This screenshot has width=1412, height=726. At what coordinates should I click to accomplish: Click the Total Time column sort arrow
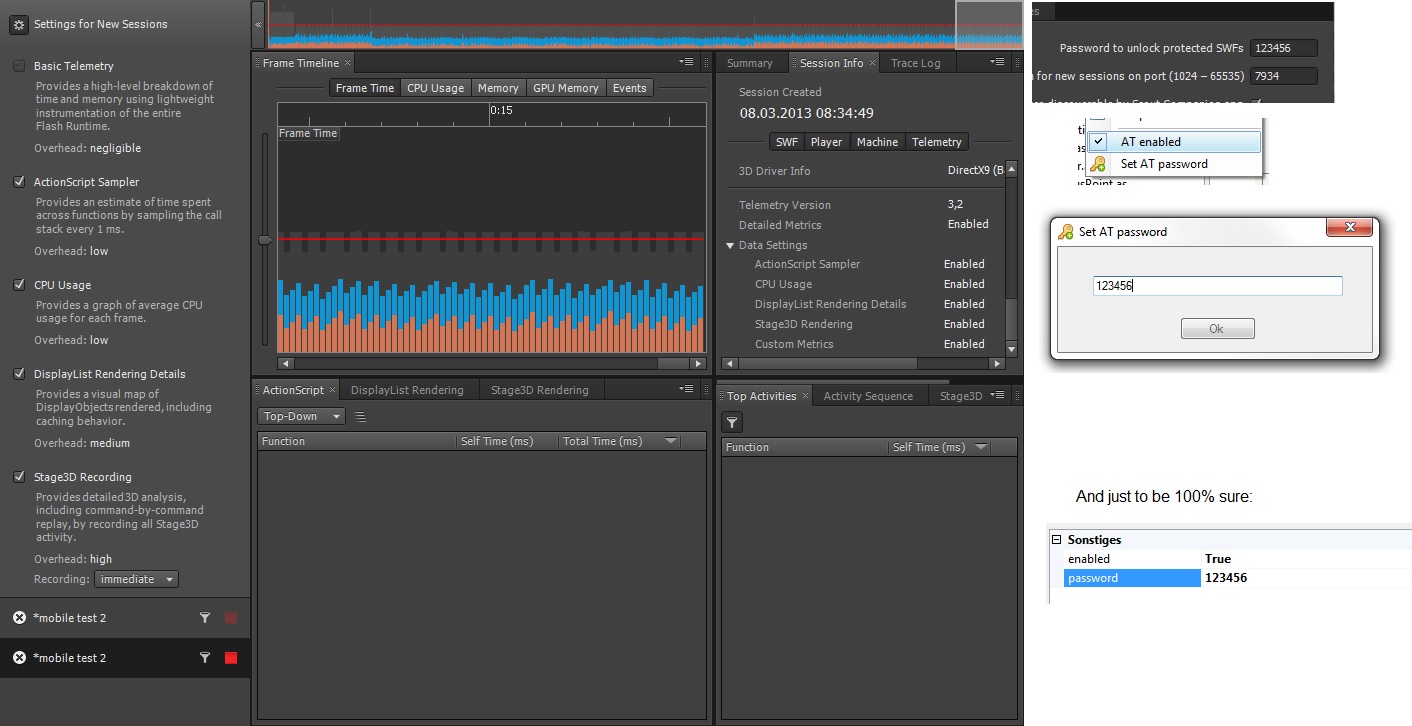pos(671,442)
